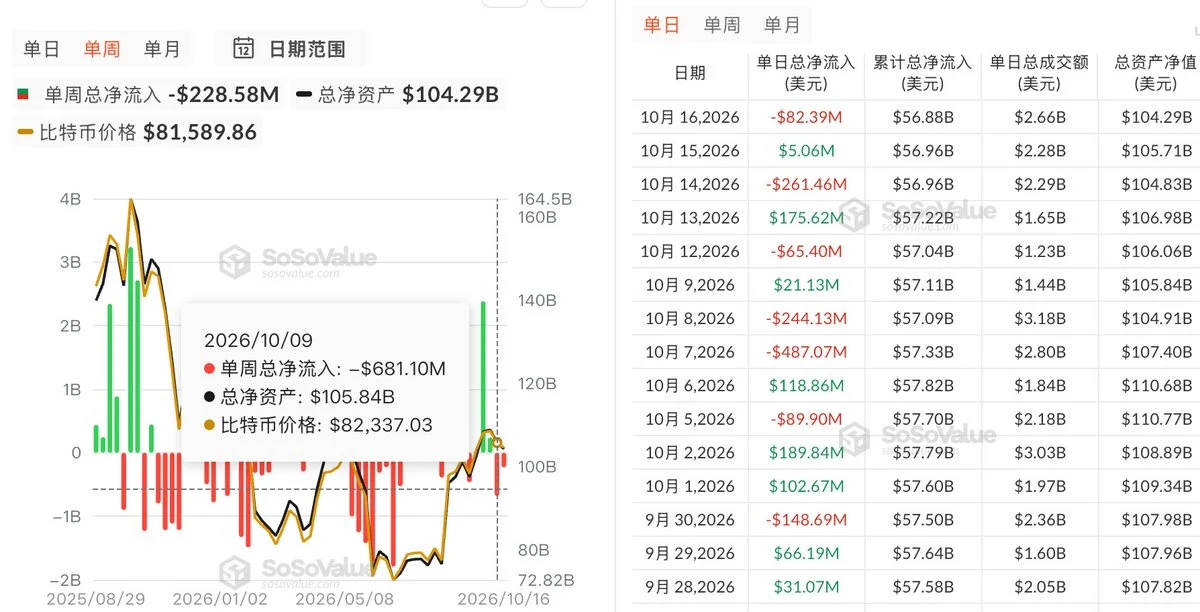Click the $175.62M net inflow cell
The width and height of the screenshot is (1200, 612).
pyautogui.click(x=807, y=218)
